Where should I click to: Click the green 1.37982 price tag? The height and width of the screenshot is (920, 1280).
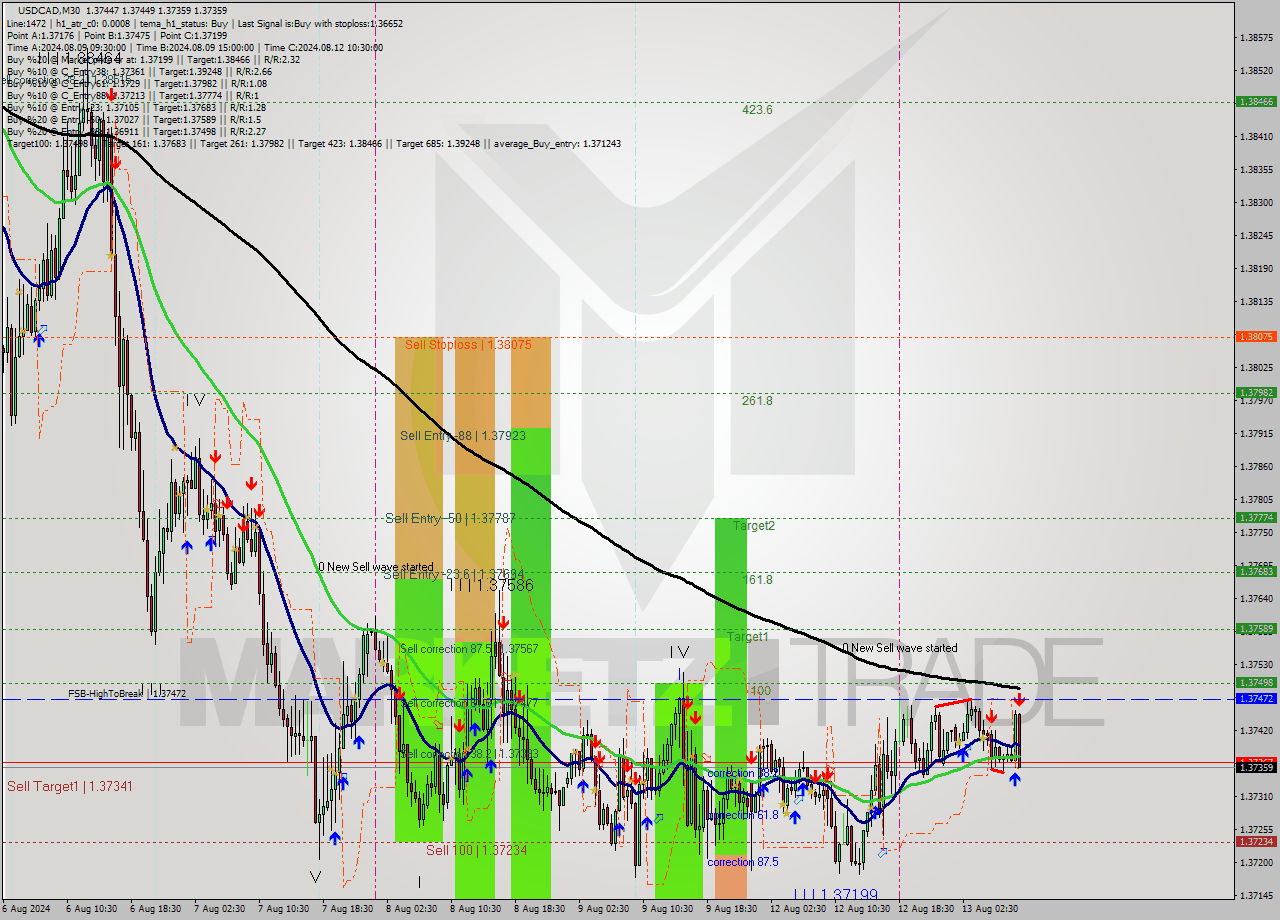click(x=1256, y=393)
